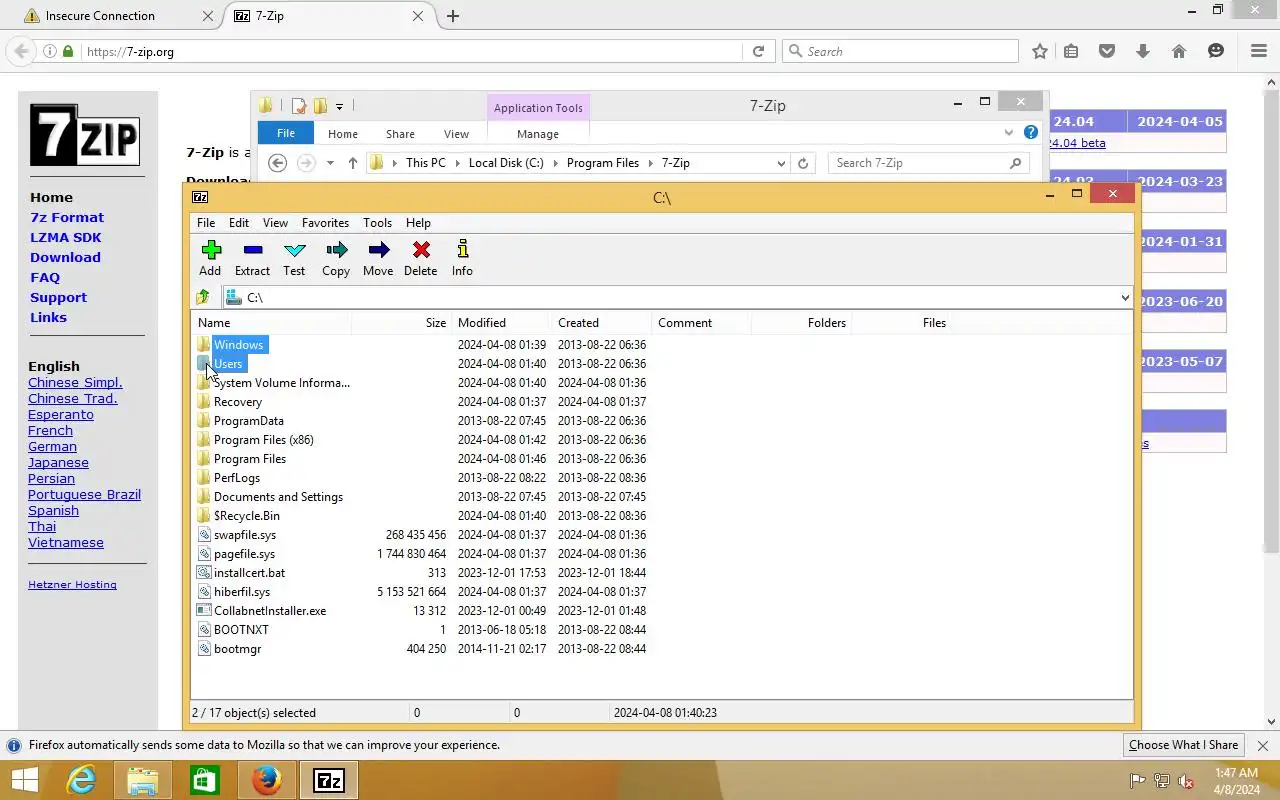The height and width of the screenshot is (800, 1280).
Task: Select the Documents and Settings folder
Action: tap(278, 497)
